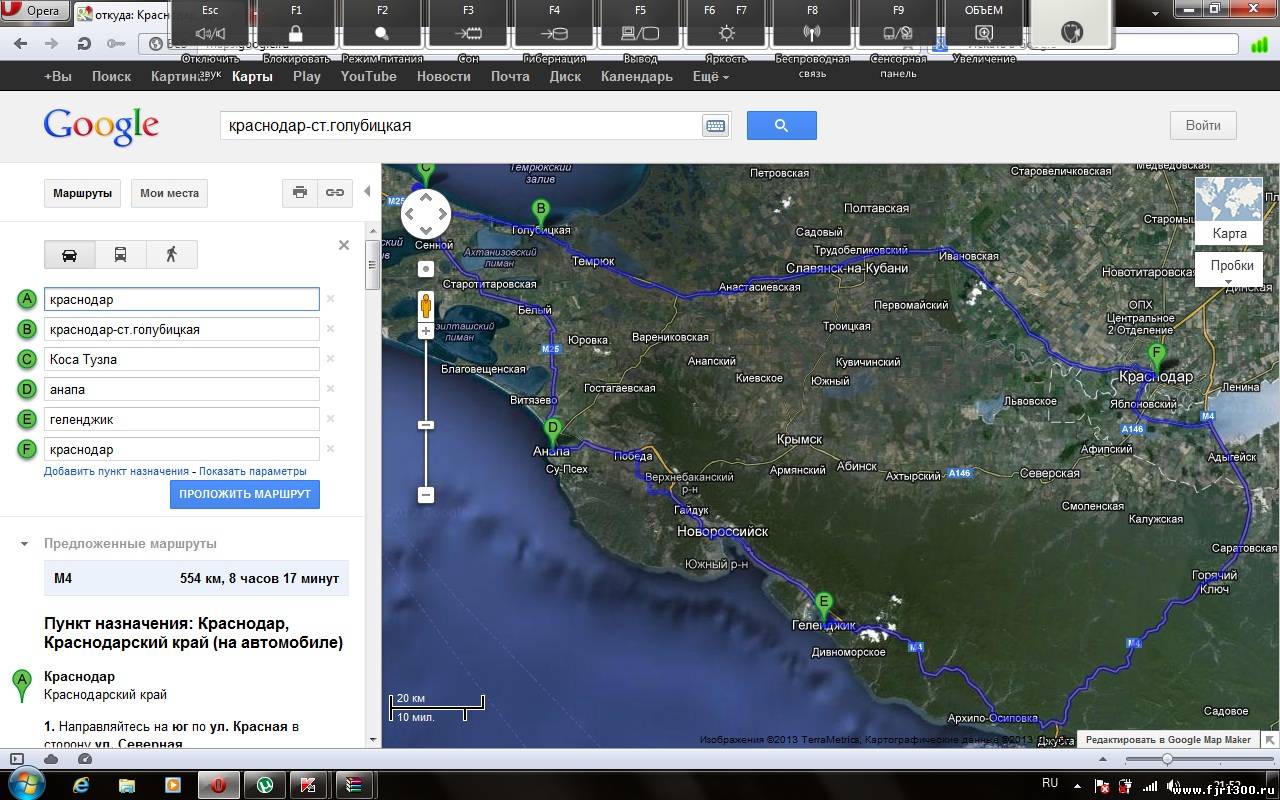Click the map zoom slider handle

[426, 425]
